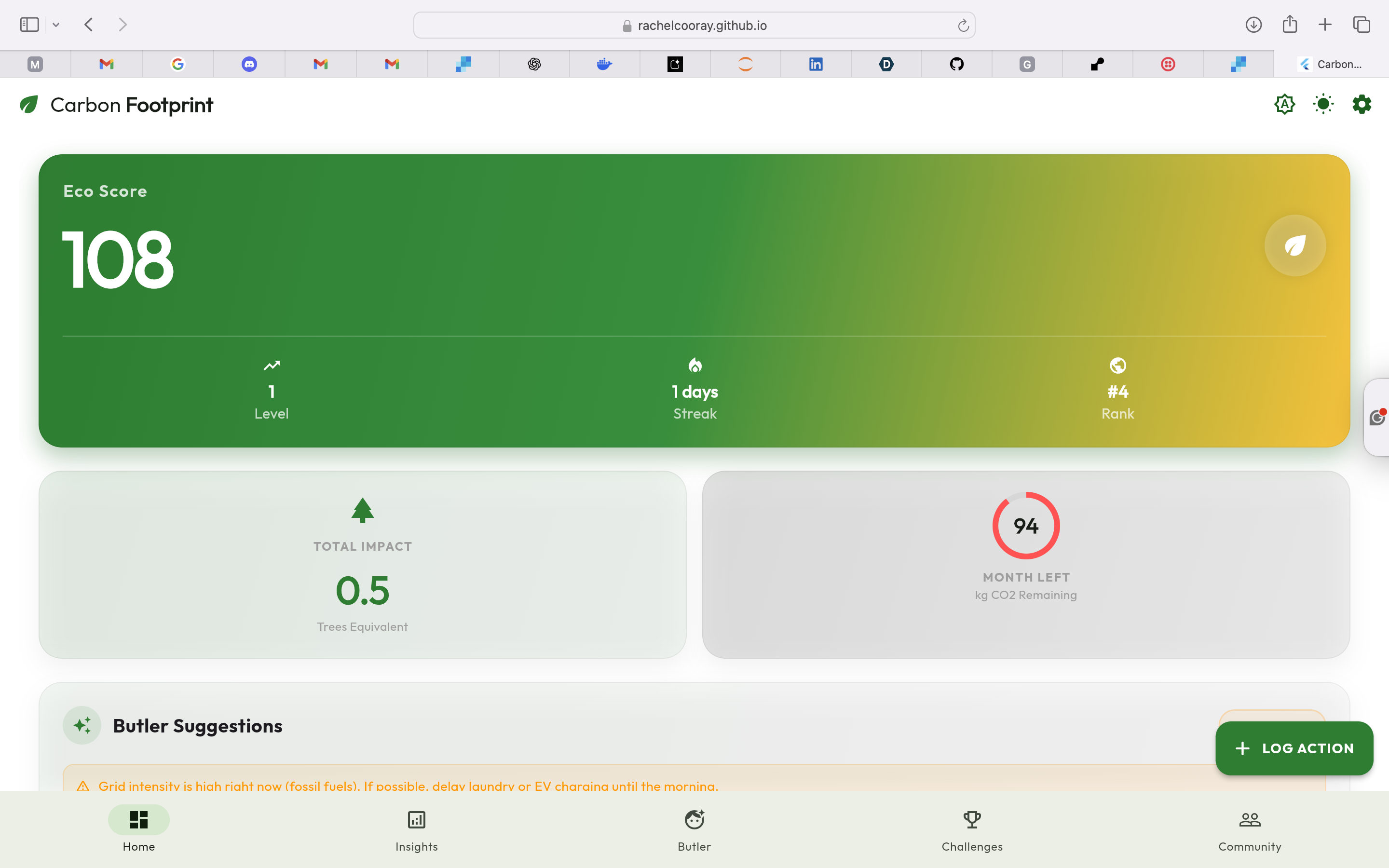The width and height of the screenshot is (1389, 868).
Task: Click the floating widget at right edge
Action: [x=1377, y=417]
